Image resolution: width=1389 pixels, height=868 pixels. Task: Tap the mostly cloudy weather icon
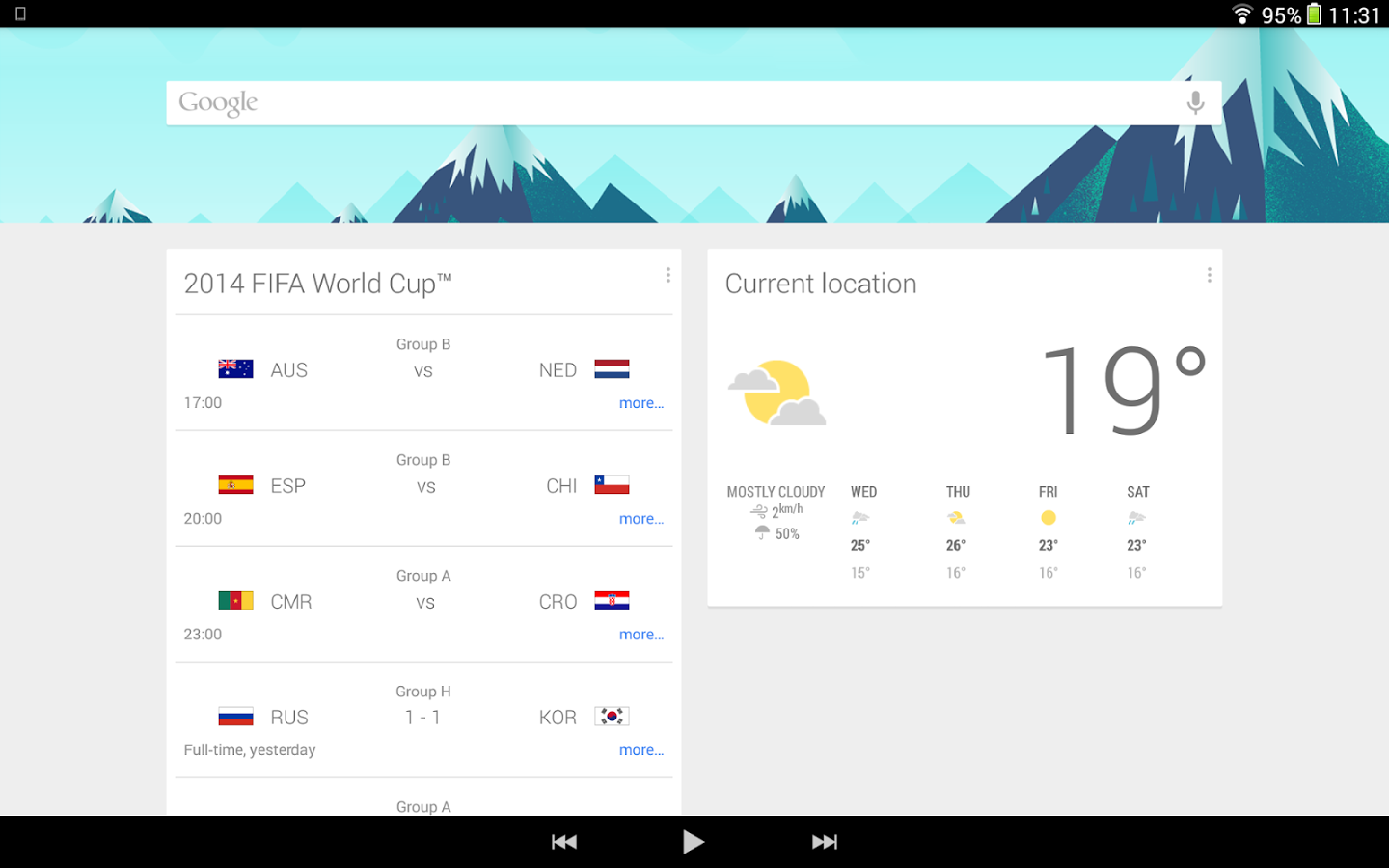click(776, 393)
